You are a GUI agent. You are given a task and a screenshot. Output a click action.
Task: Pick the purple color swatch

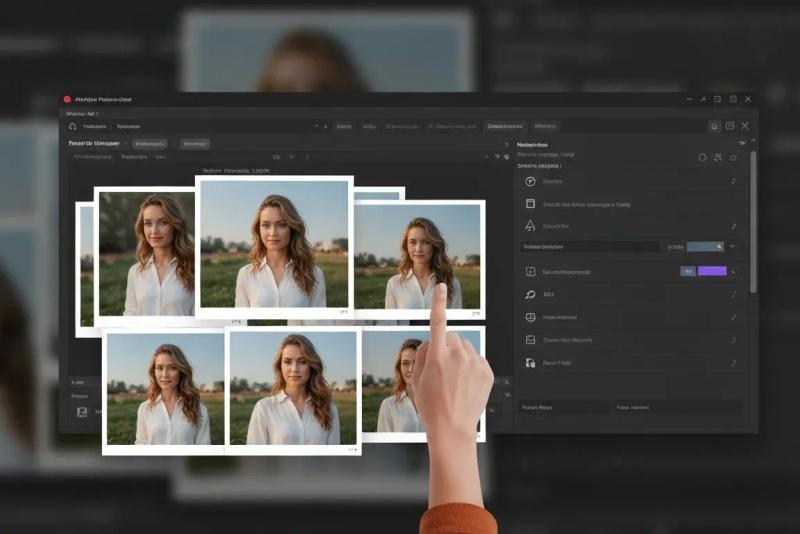pyautogui.click(x=712, y=271)
